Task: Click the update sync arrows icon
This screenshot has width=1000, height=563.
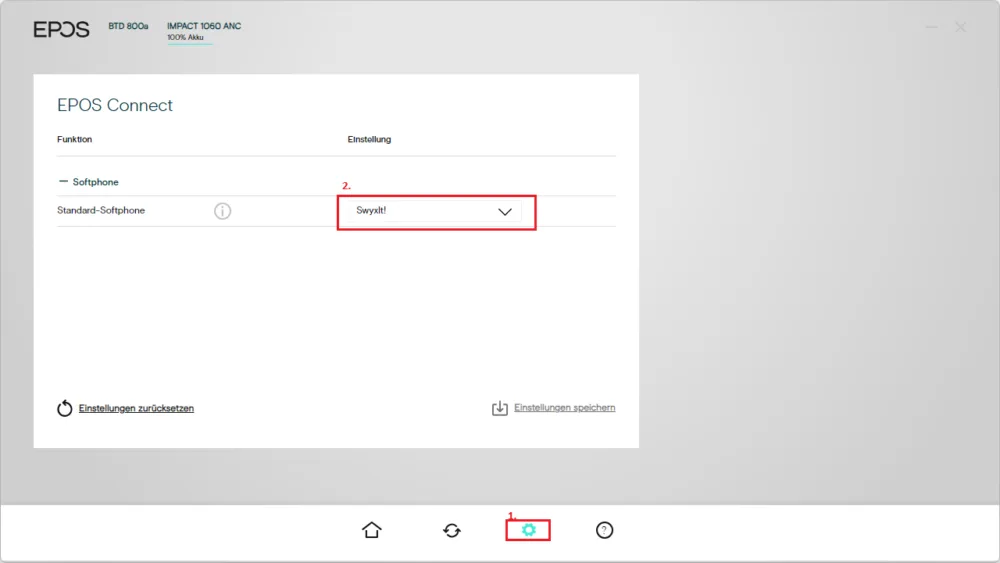Action: [x=452, y=530]
